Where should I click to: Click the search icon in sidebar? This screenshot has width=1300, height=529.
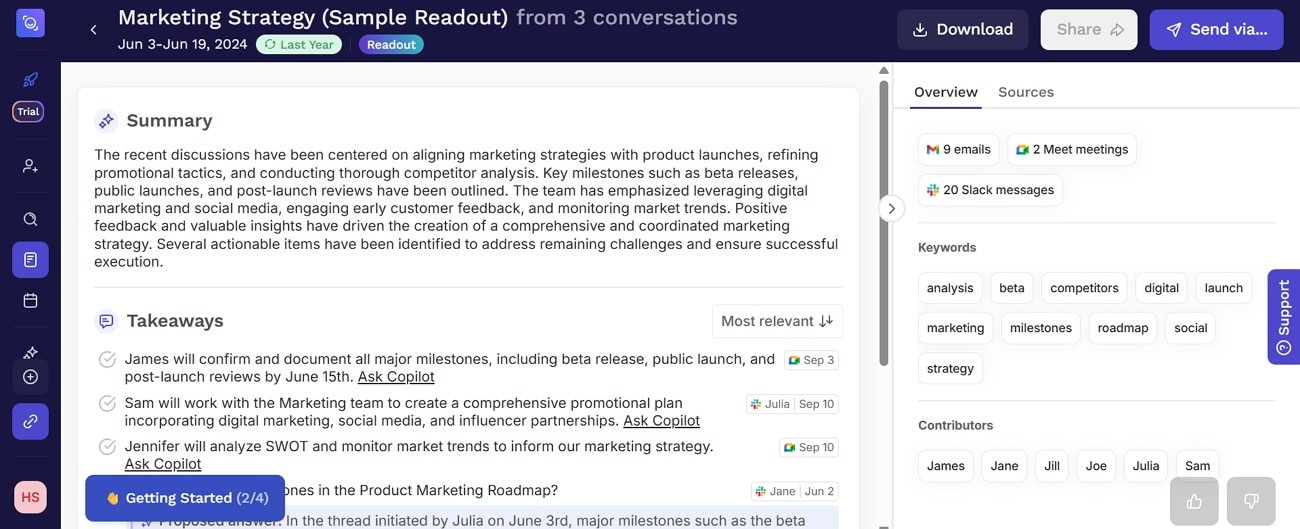[30, 219]
